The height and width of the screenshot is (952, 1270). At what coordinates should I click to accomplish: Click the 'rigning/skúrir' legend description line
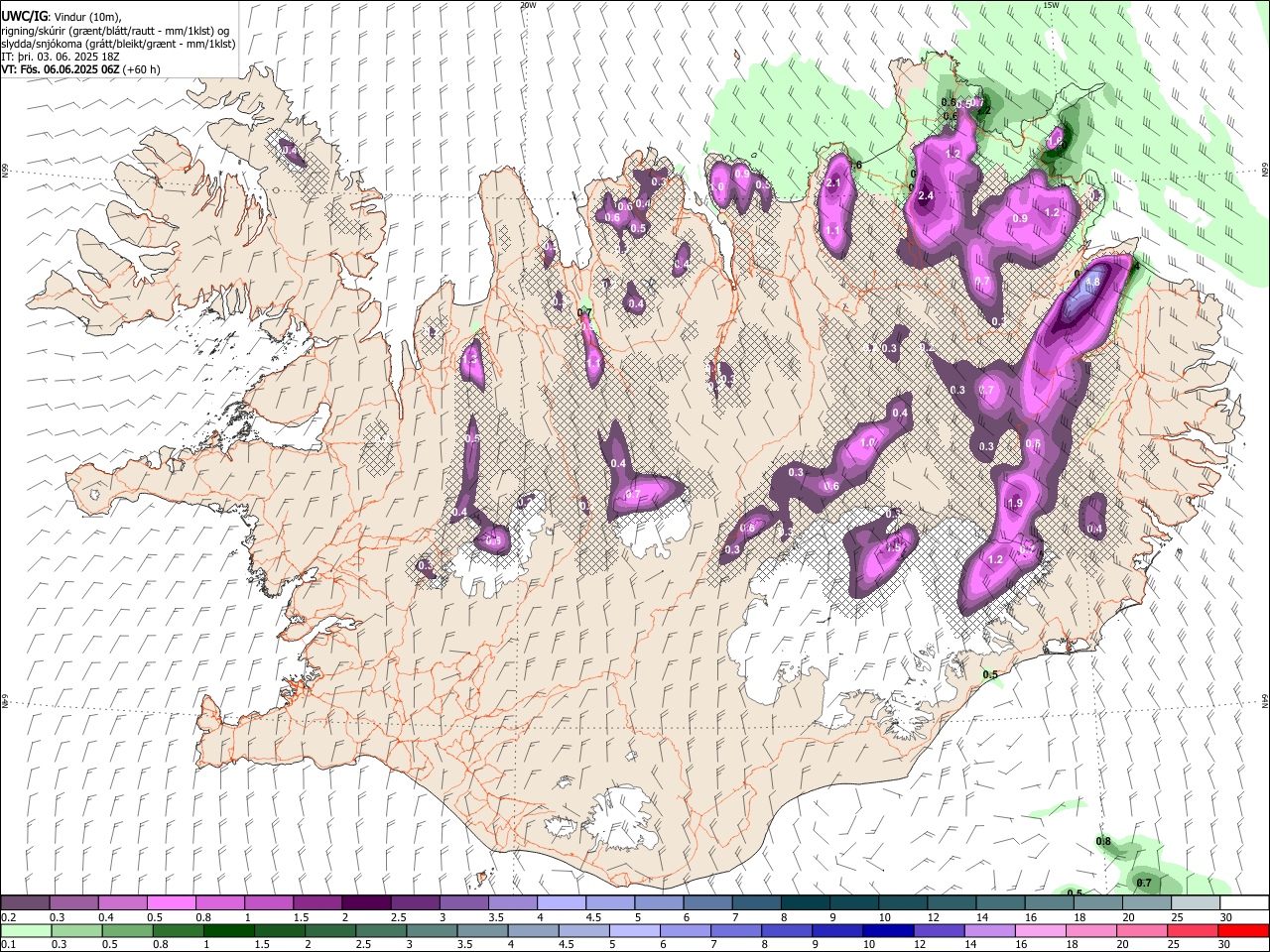click(115, 31)
